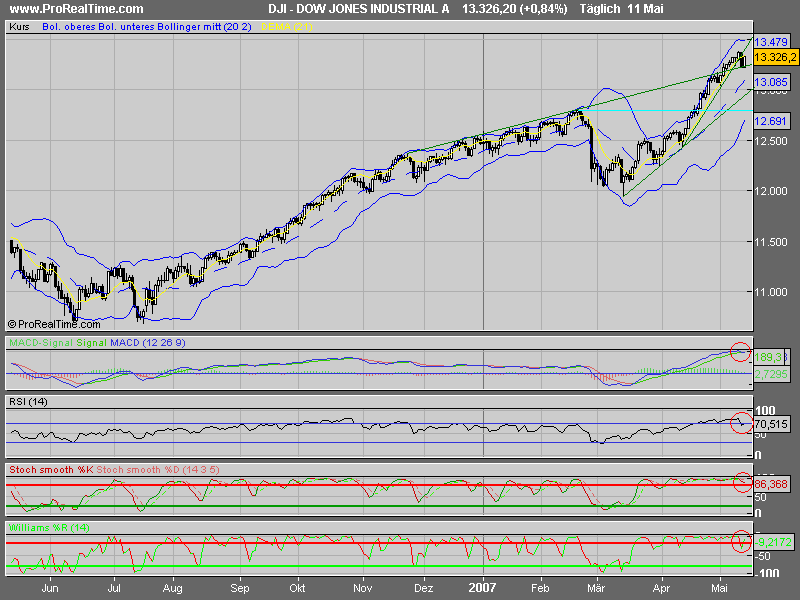The height and width of the screenshot is (600, 800).
Task: Click the ProRealTime.com watermark on the chart
Action: point(55,324)
